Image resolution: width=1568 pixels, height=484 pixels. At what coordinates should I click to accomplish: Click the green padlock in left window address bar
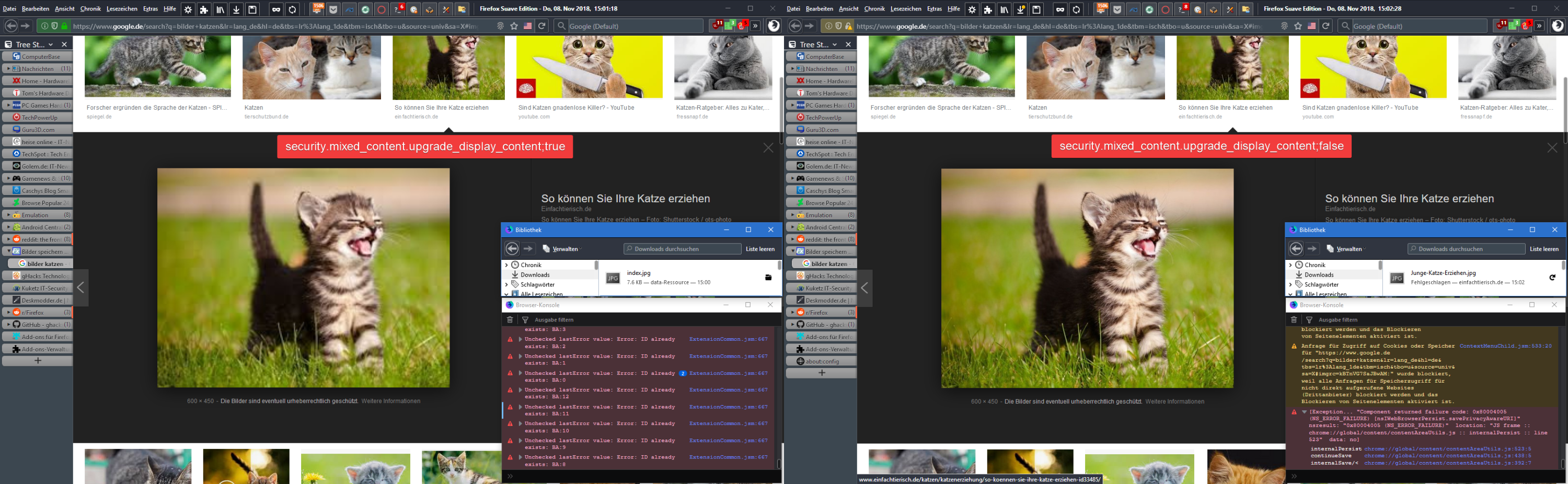[64, 26]
